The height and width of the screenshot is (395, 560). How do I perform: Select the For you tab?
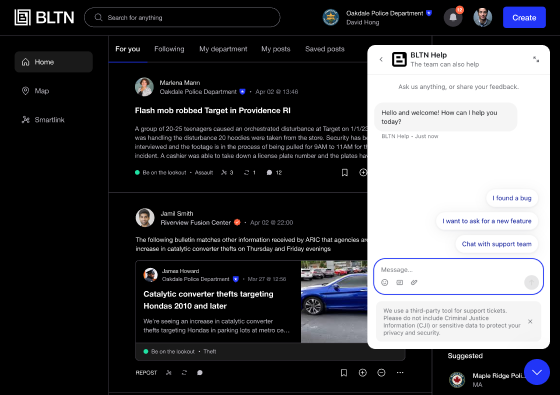coord(128,49)
